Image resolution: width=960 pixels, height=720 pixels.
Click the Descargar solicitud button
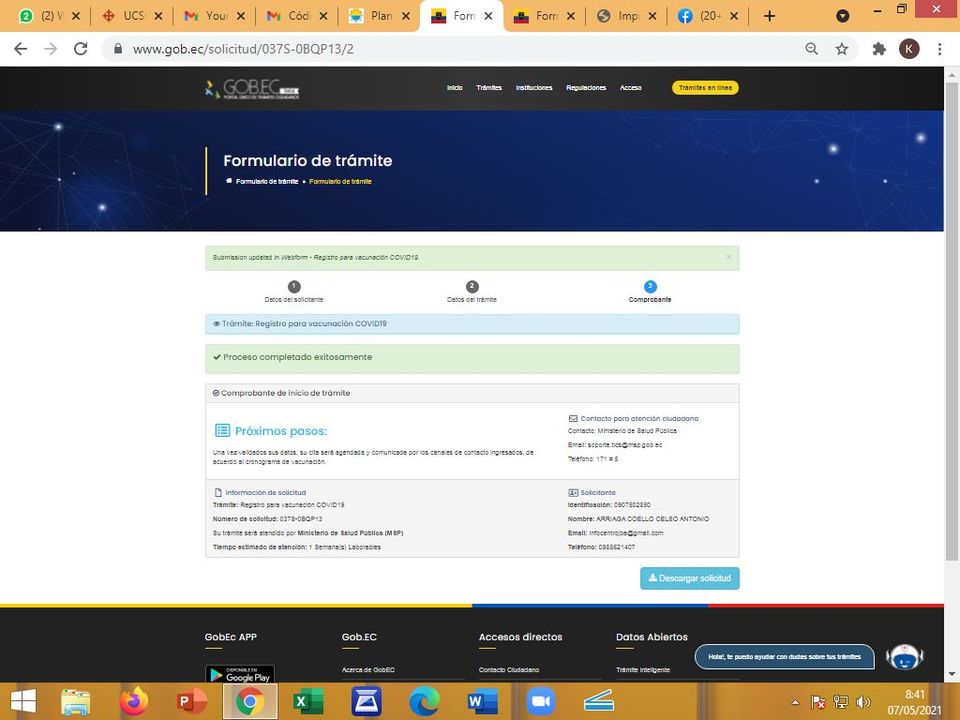click(x=690, y=578)
